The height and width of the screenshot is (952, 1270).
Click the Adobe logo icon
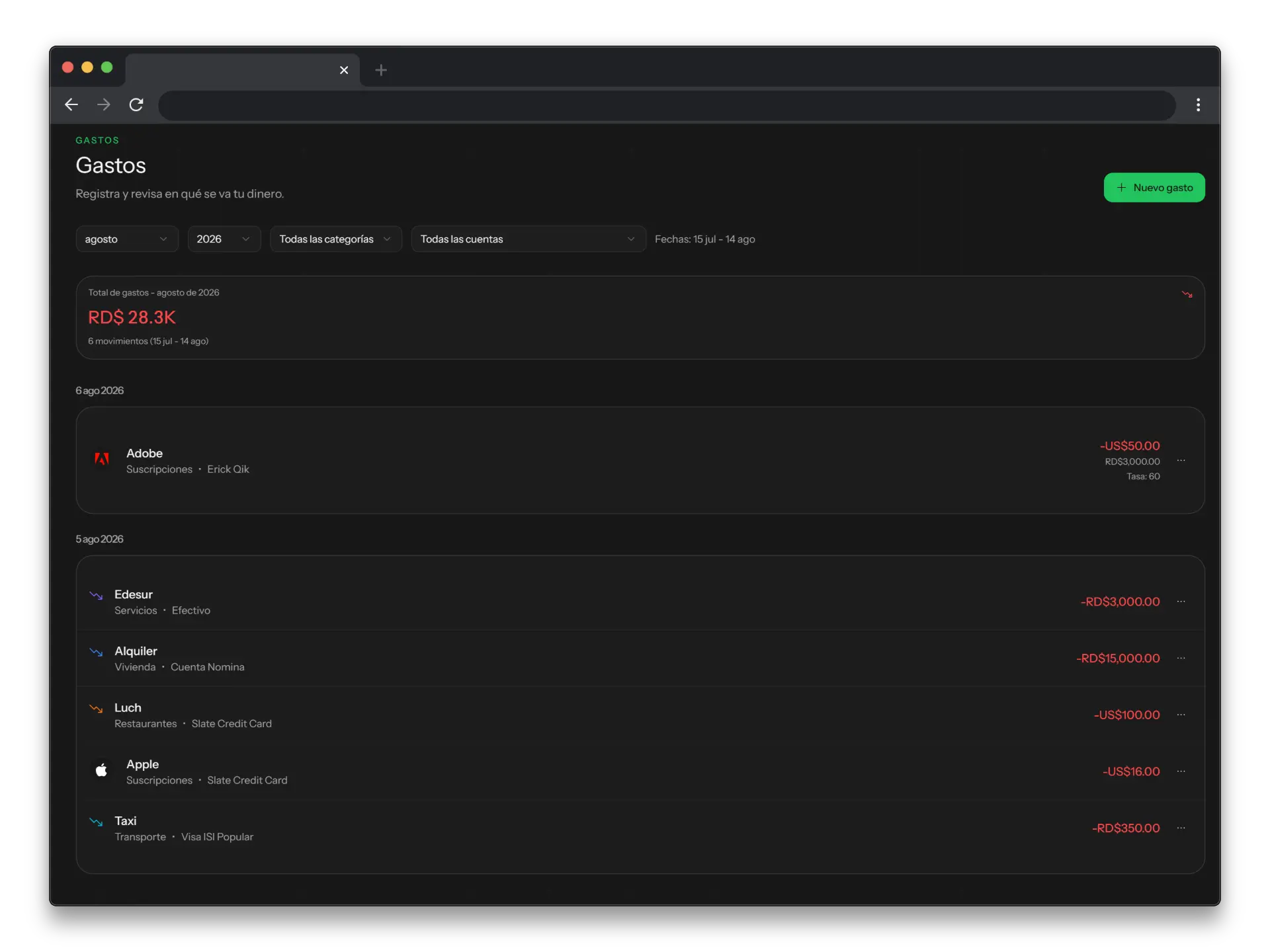tap(102, 459)
